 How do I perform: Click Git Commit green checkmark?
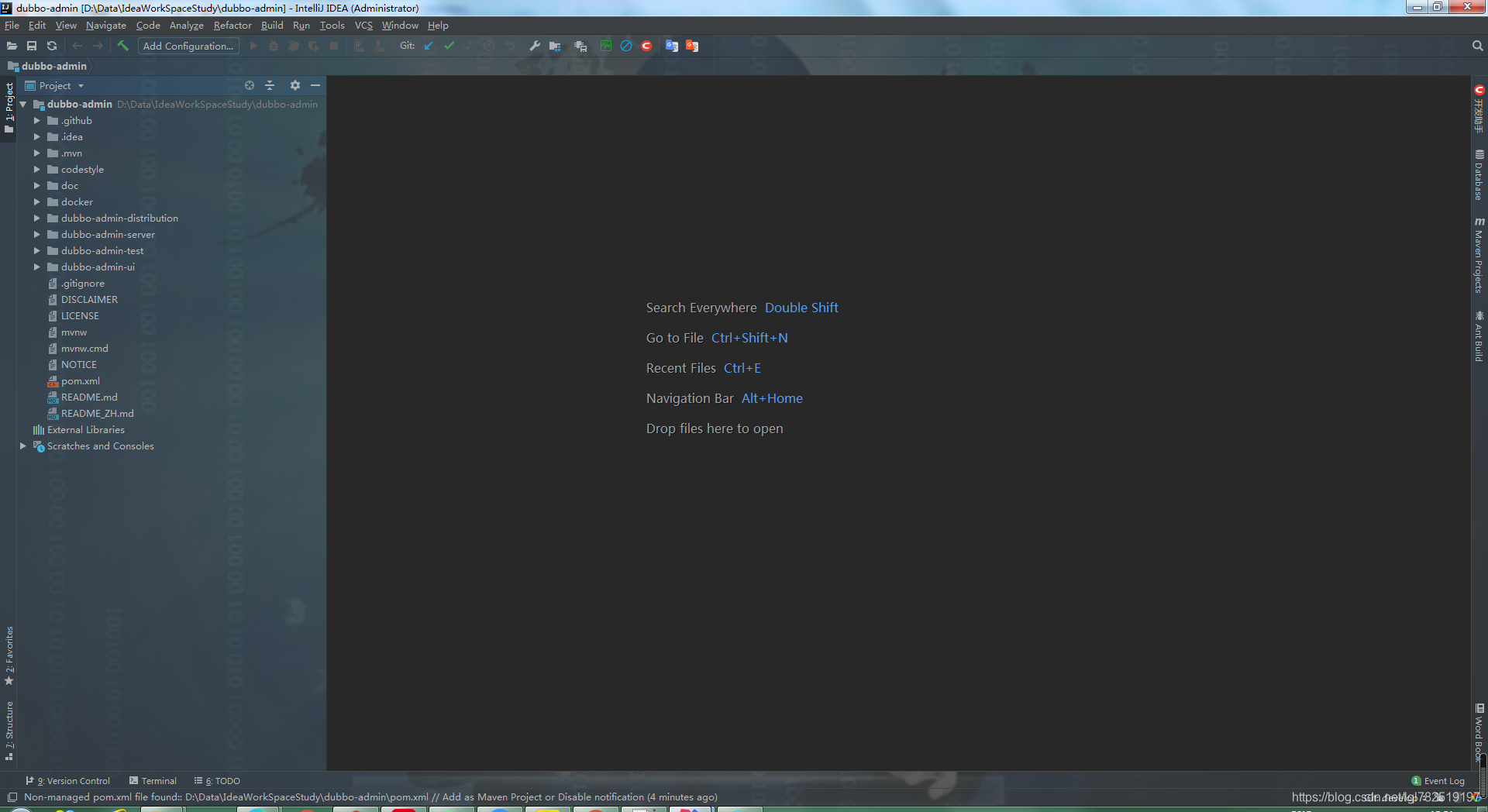click(449, 46)
